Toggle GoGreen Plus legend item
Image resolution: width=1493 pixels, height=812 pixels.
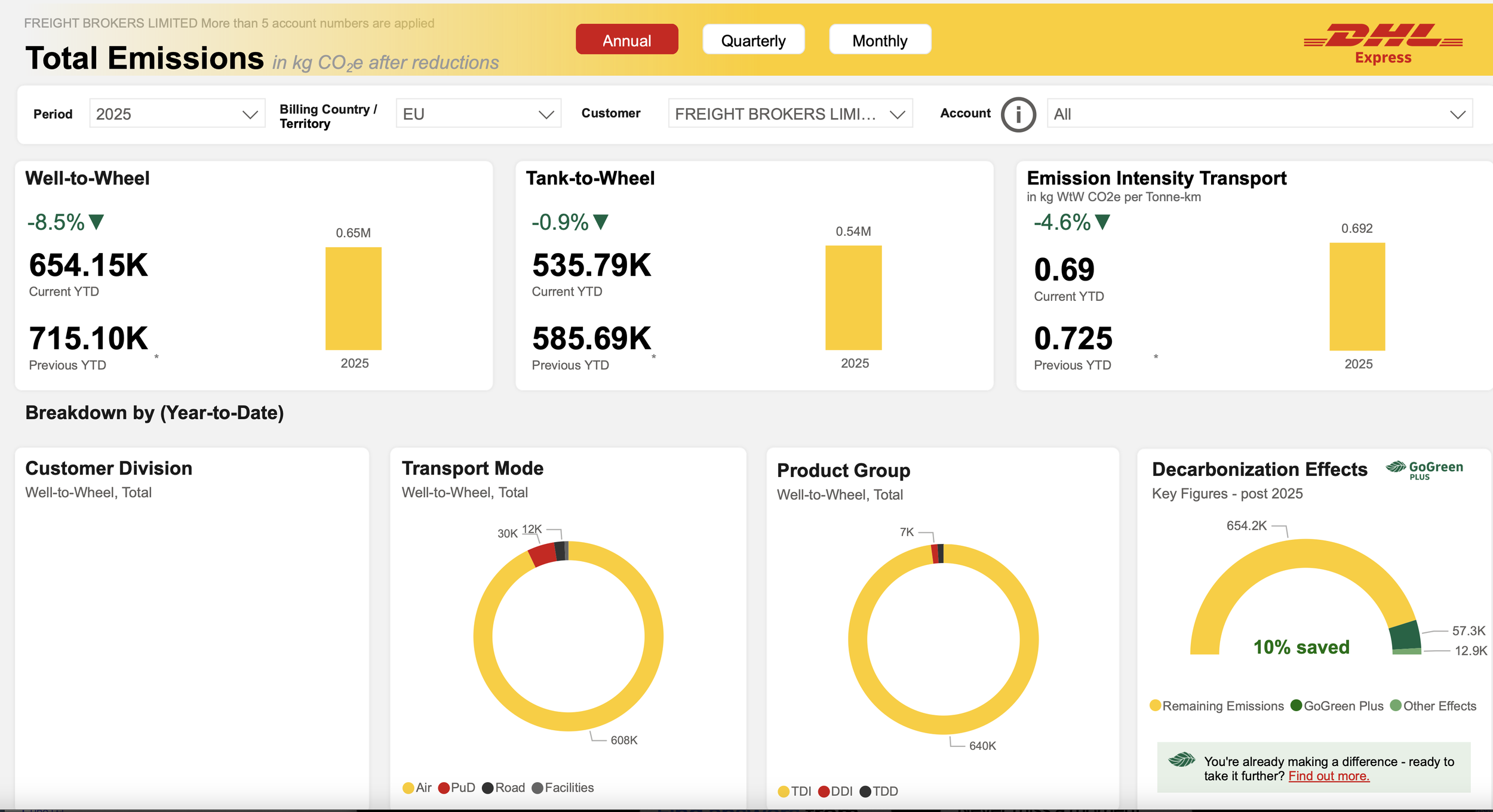[1337, 706]
